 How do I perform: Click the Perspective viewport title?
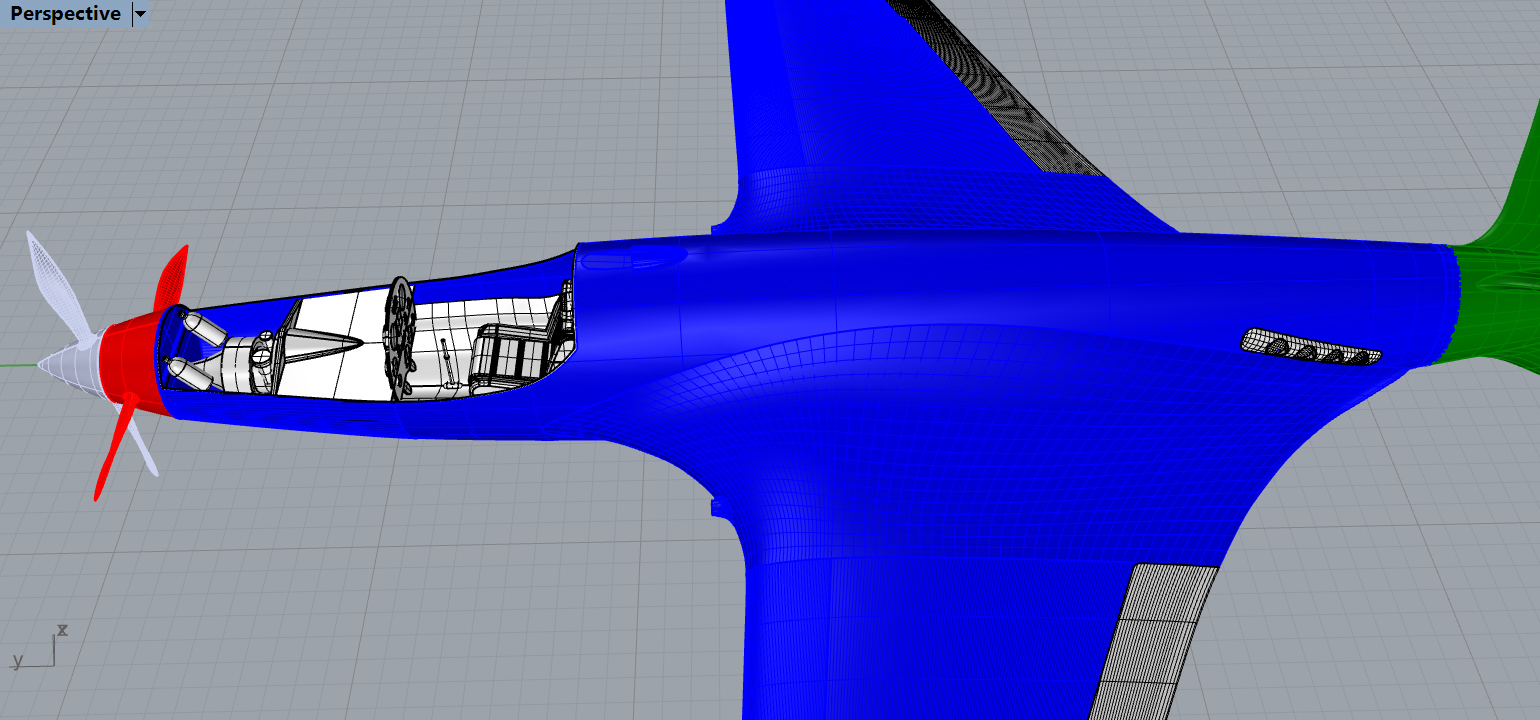[62, 13]
